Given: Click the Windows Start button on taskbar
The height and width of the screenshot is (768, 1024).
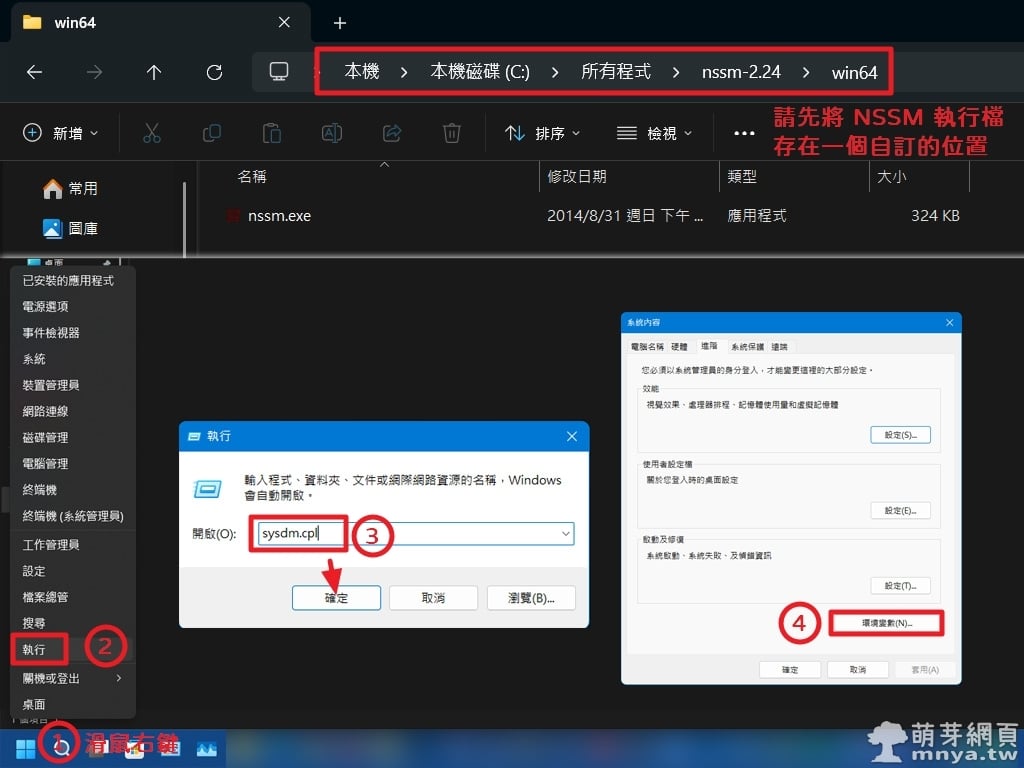Looking at the screenshot, I should pyautogui.click(x=25, y=747).
